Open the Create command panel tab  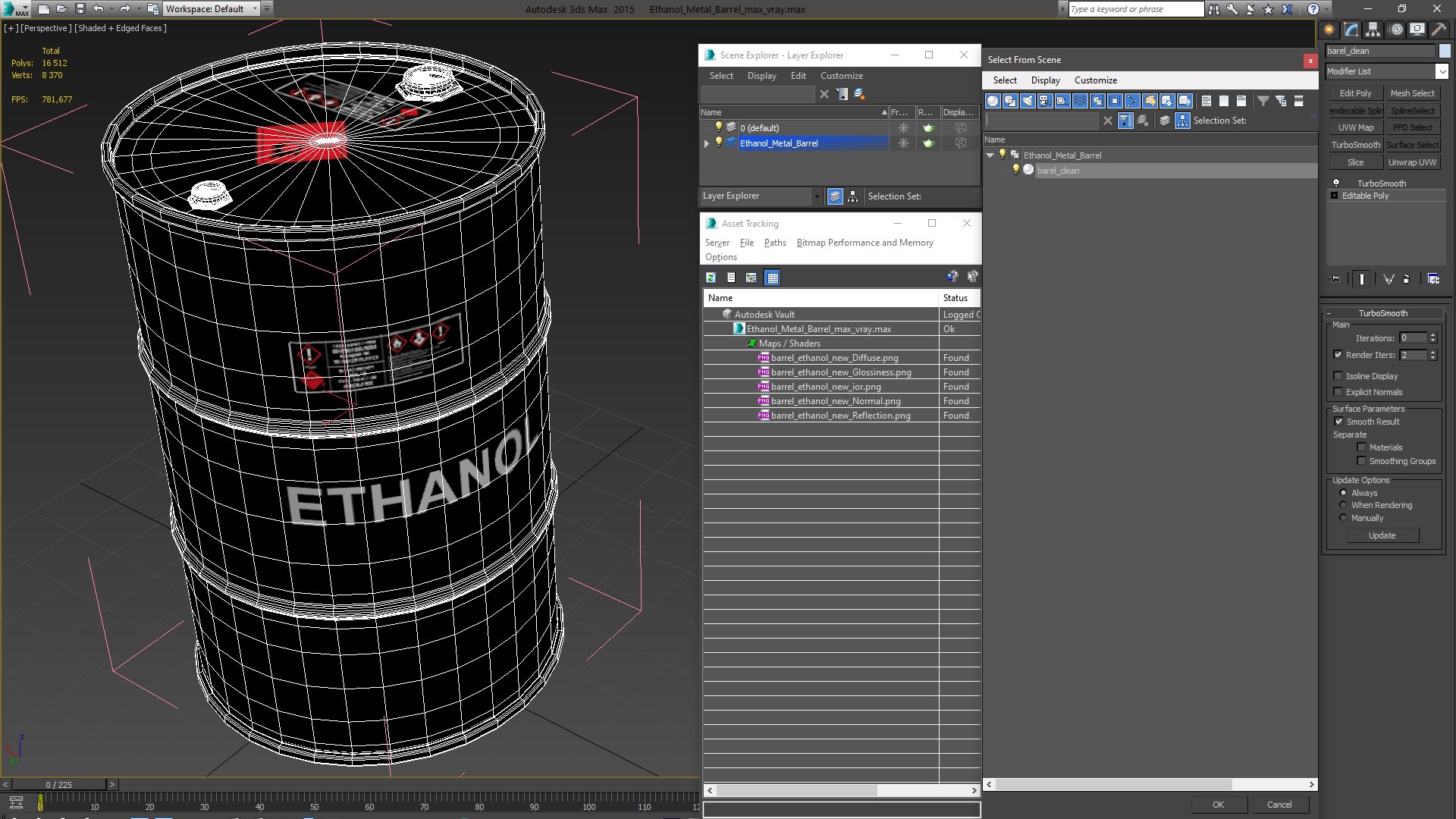click(1329, 30)
